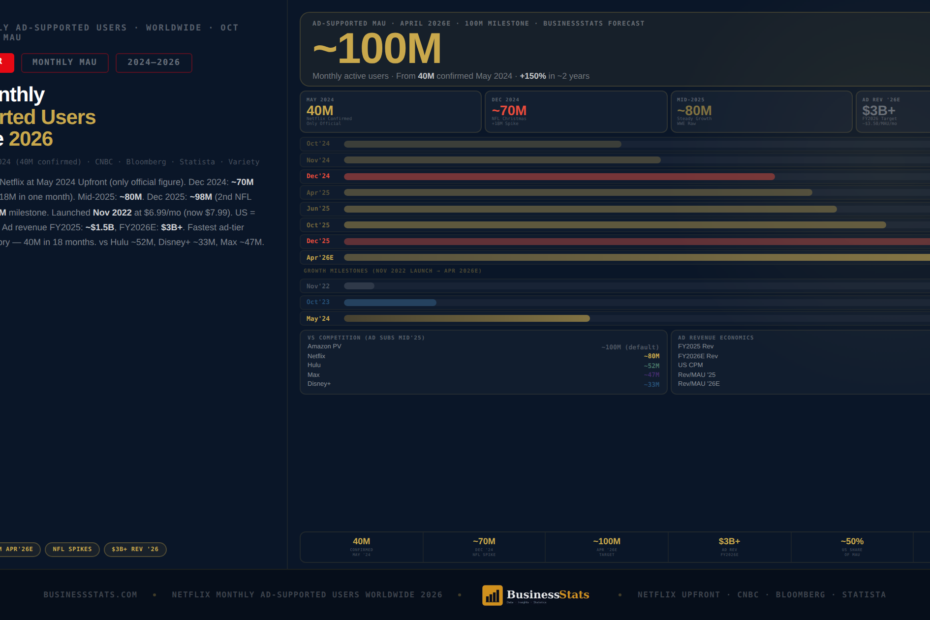
Task: Open the Mid-2025 ~80M card
Action: tap(762, 112)
